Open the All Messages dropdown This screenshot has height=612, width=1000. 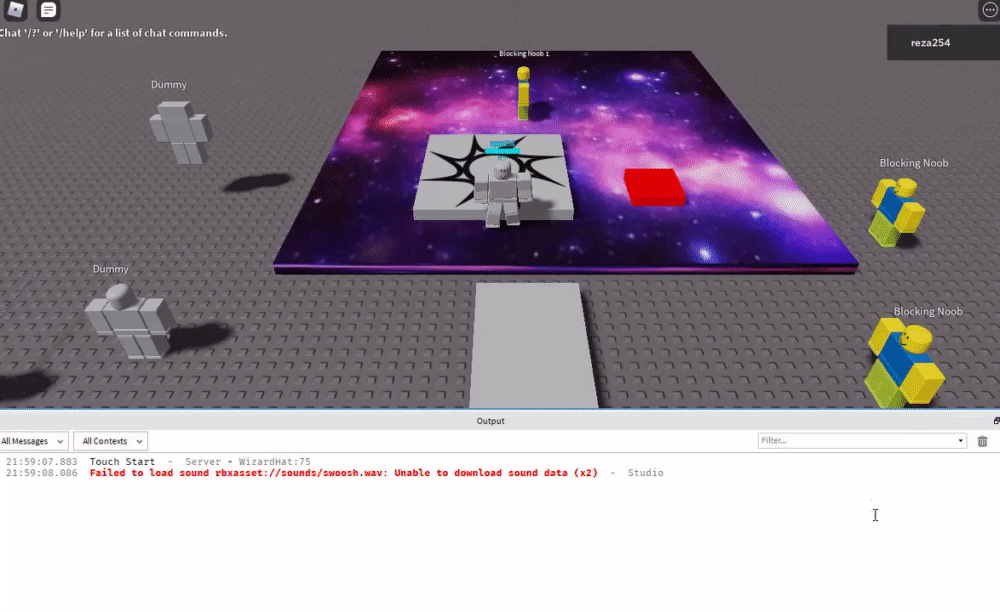[32, 441]
